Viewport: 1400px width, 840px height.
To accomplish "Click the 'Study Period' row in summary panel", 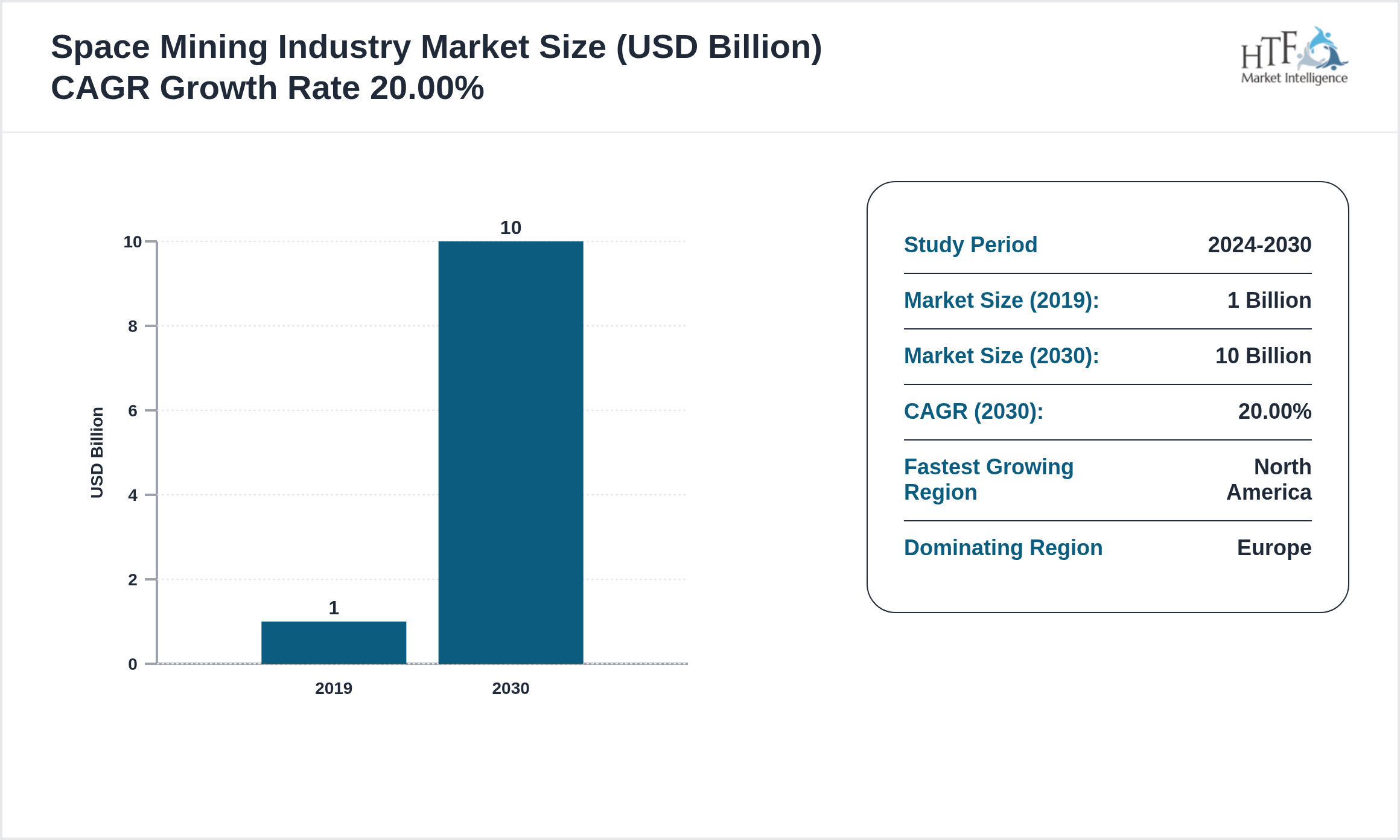I will click(970, 245).
